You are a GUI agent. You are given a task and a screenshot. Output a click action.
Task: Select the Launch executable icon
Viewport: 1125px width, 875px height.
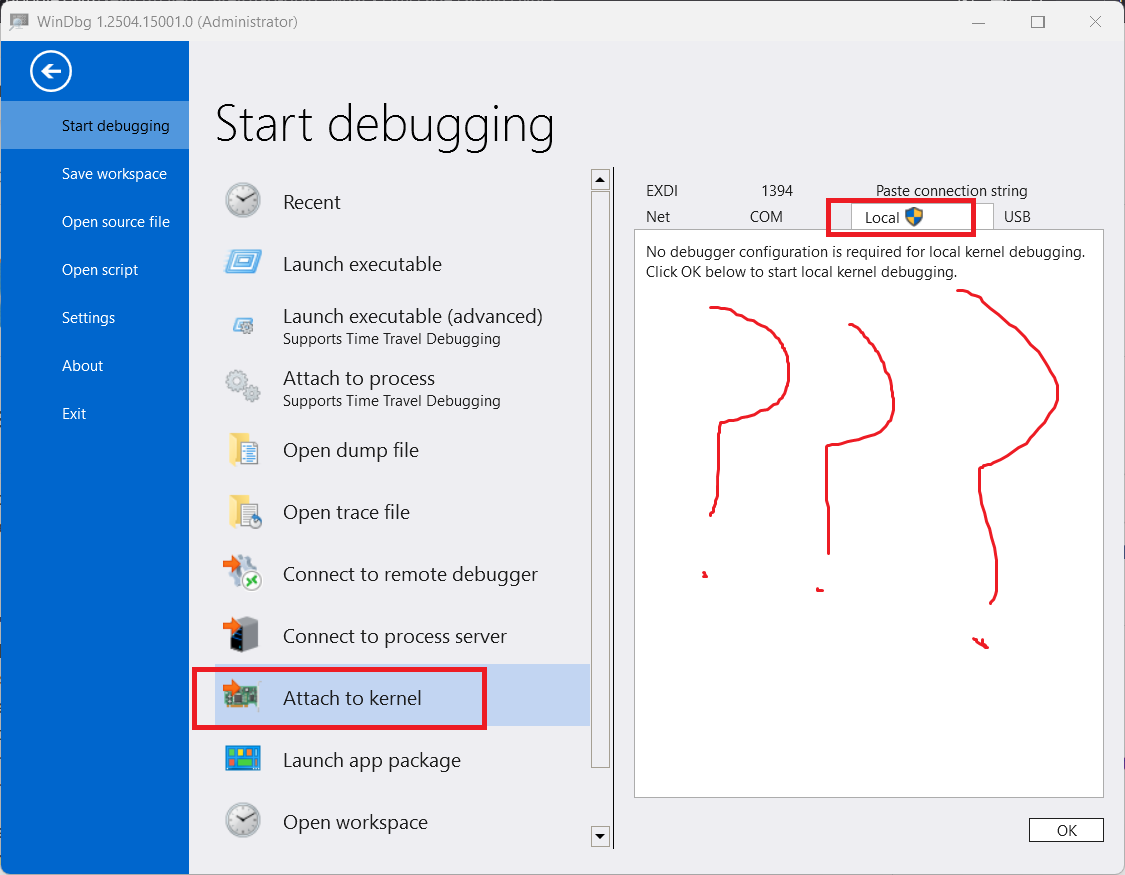point(243,262)
